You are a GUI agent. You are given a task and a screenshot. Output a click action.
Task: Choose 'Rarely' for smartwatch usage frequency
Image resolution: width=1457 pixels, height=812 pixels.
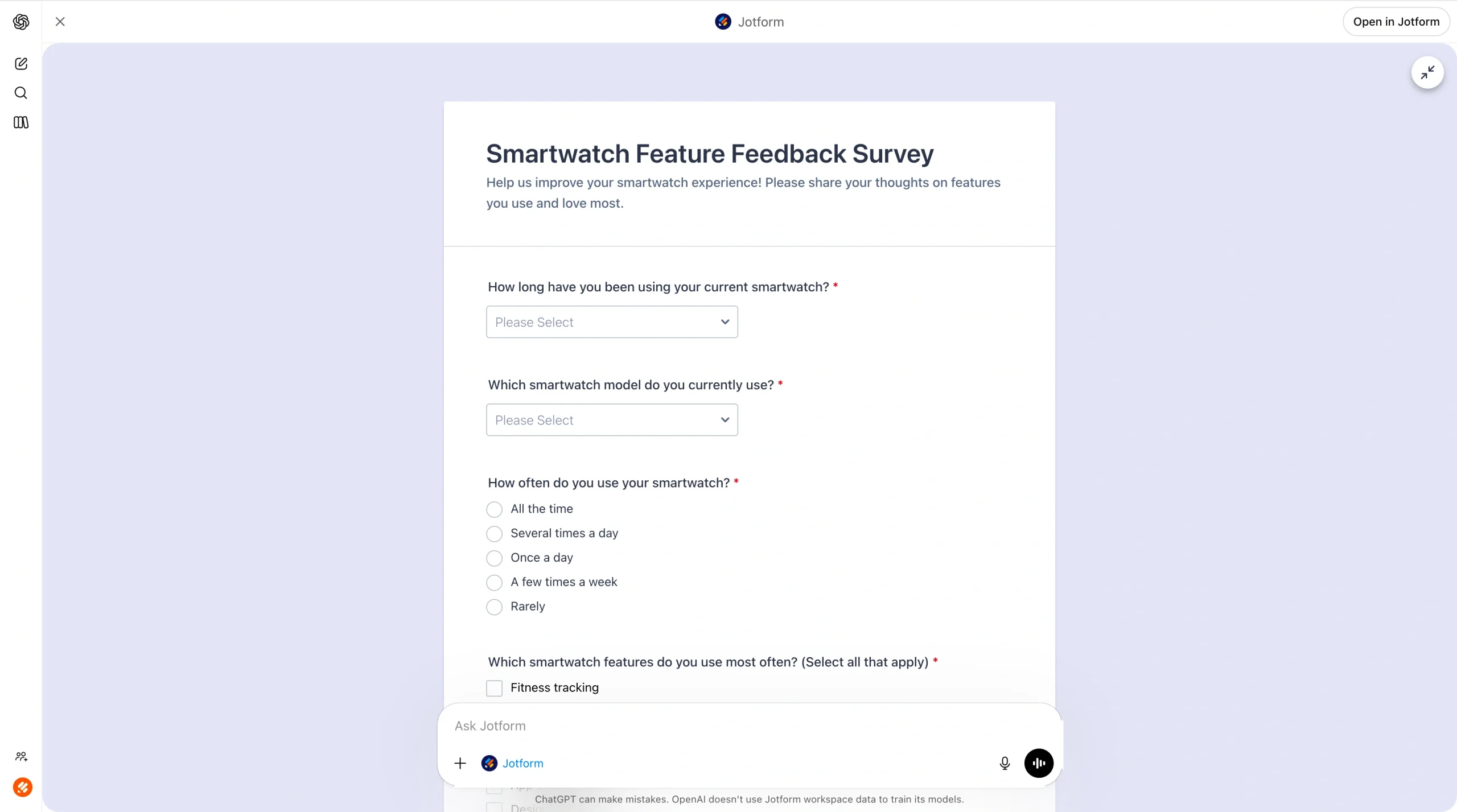(493, 607)
